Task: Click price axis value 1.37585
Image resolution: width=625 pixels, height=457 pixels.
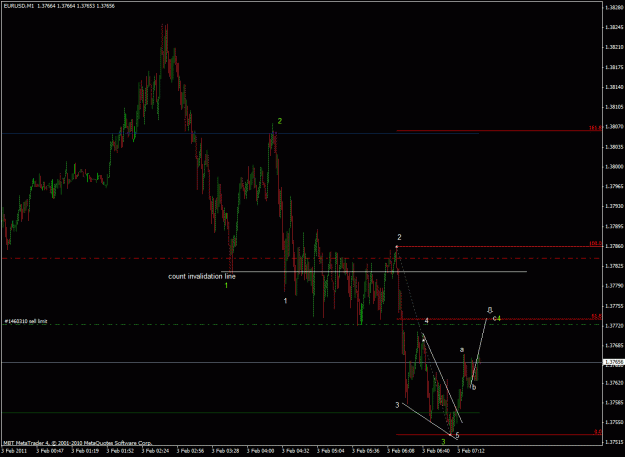Action: point(612,402)
